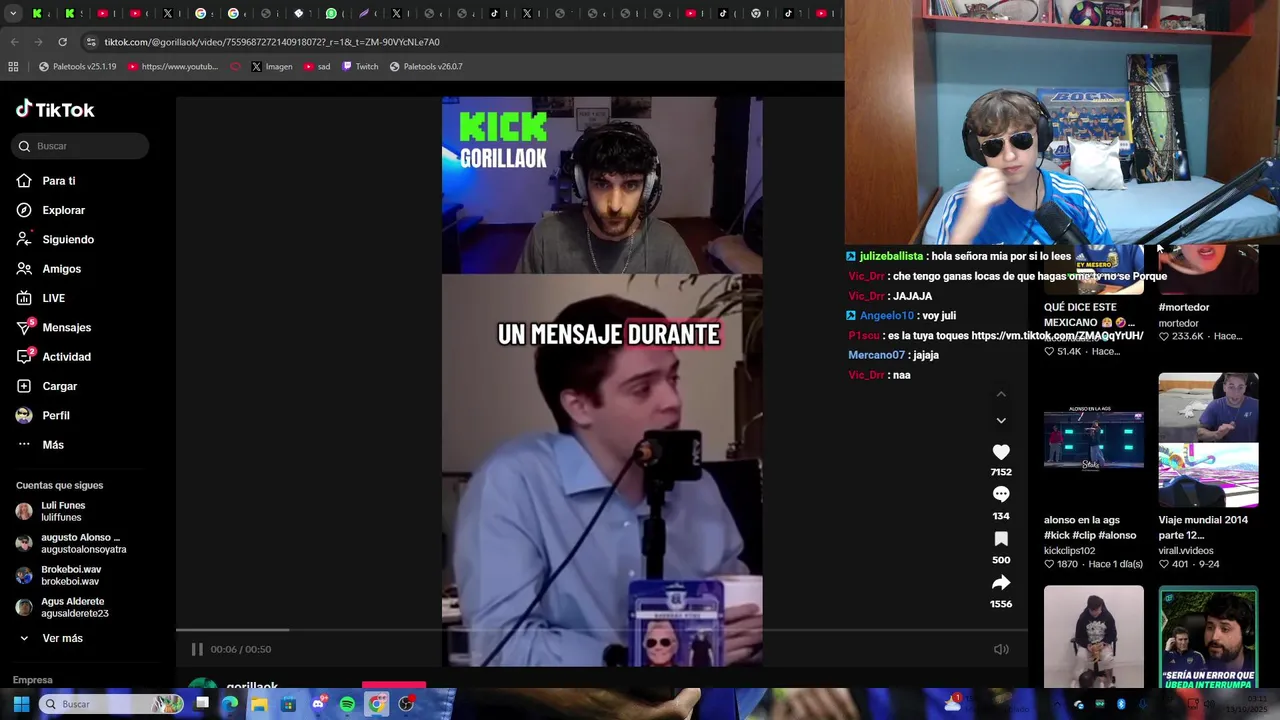Save the video with the bookmark icon
Viewport: 1280px width, 720px height.
[x=1001, y=539]
